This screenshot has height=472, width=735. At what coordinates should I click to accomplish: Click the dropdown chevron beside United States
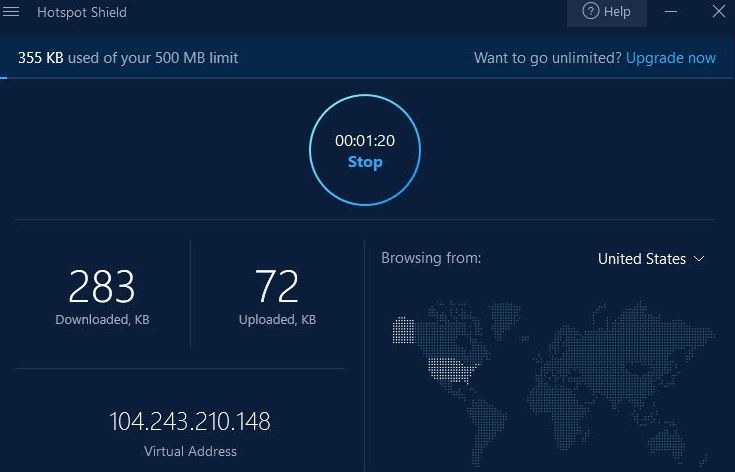click(699, 259)
